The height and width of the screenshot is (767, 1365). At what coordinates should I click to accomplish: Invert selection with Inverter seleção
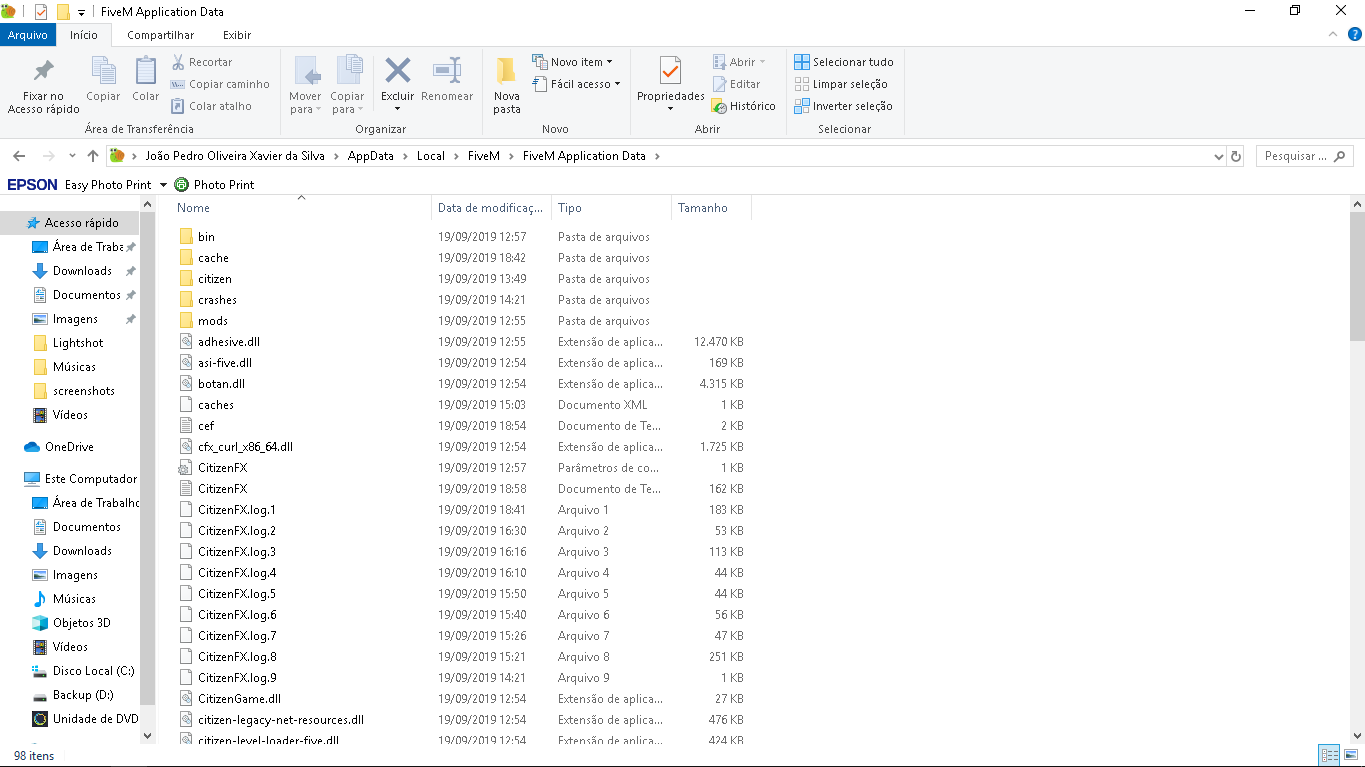843,106
